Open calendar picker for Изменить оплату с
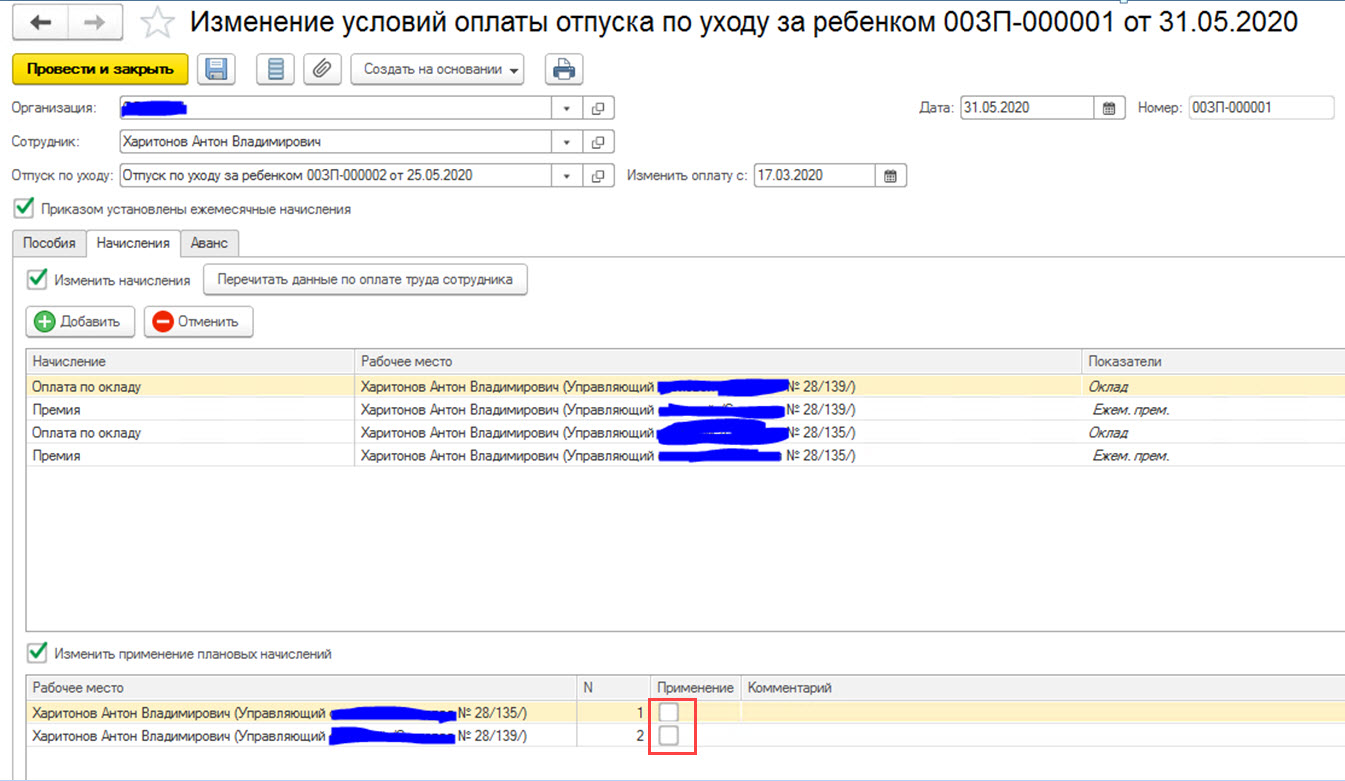Screen dimensions: 1345x781 click(892, 176)
